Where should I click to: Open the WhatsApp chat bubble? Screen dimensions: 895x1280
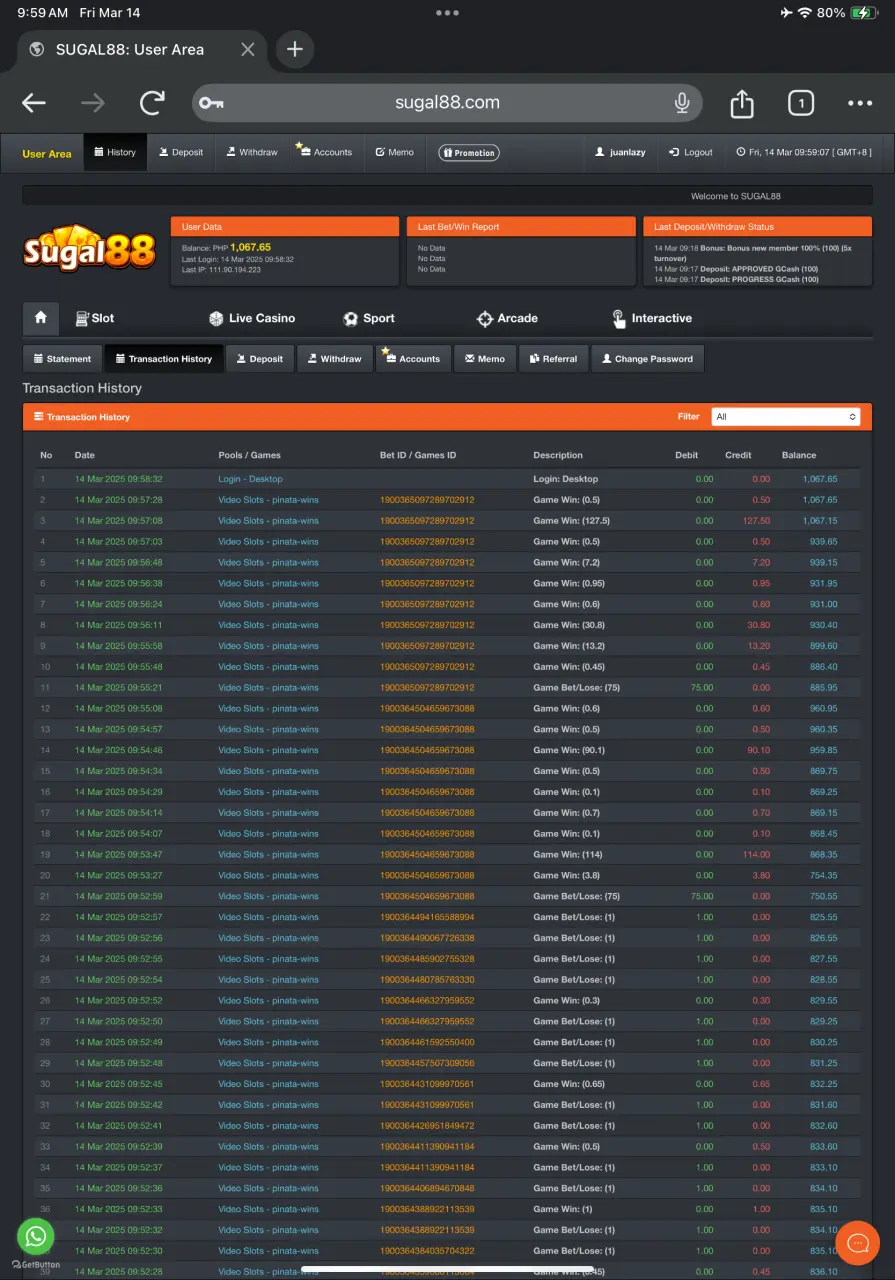pos(36,1236)
